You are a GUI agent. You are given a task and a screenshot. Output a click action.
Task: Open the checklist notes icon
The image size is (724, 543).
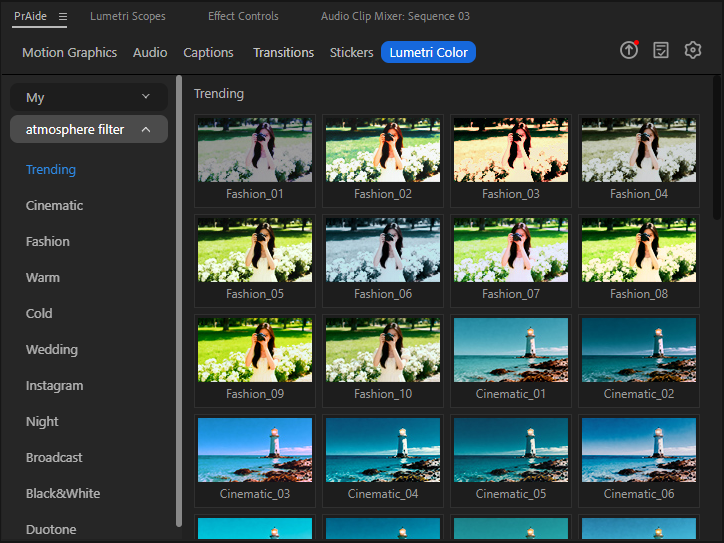[661, 50]
